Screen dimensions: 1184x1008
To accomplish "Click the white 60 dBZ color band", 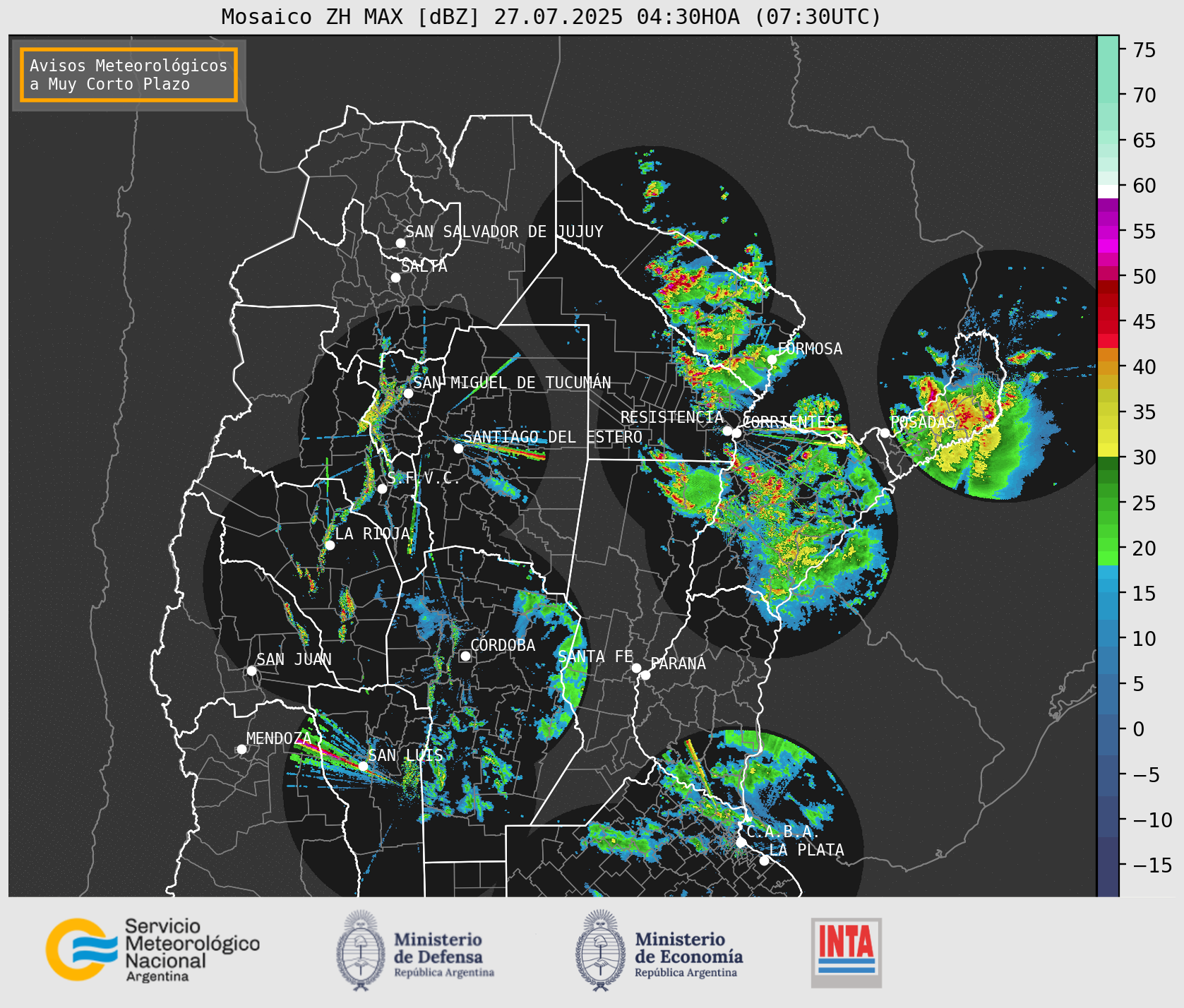I will coord(1108,191).
